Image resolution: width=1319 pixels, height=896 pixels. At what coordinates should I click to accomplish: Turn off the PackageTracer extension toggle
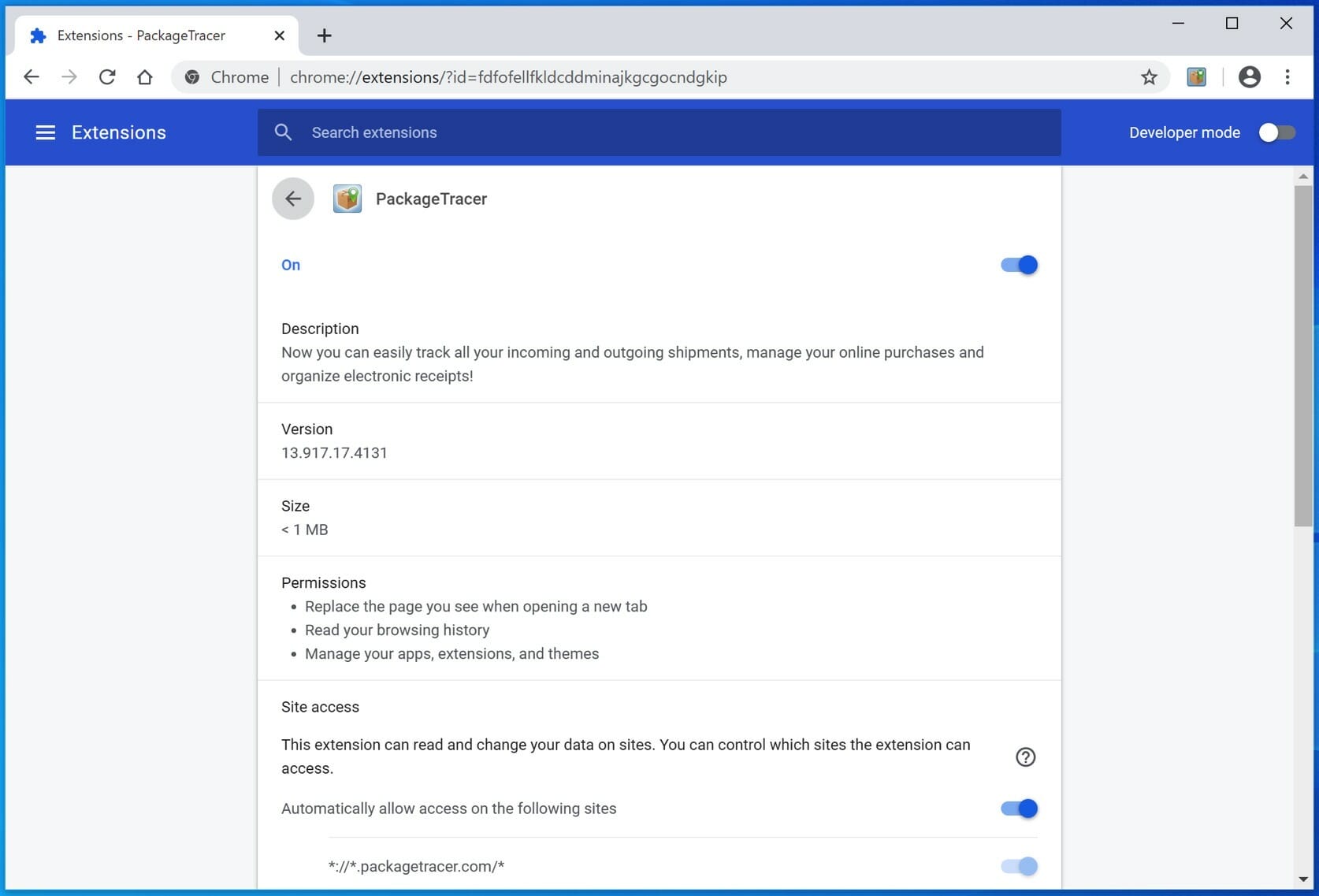1019,266
